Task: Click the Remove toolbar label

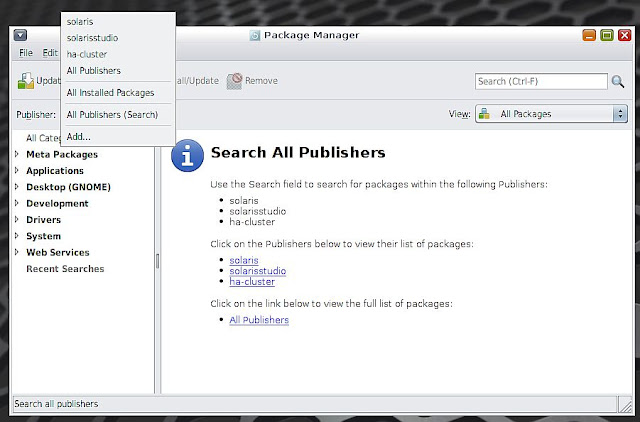Action: 261,81
